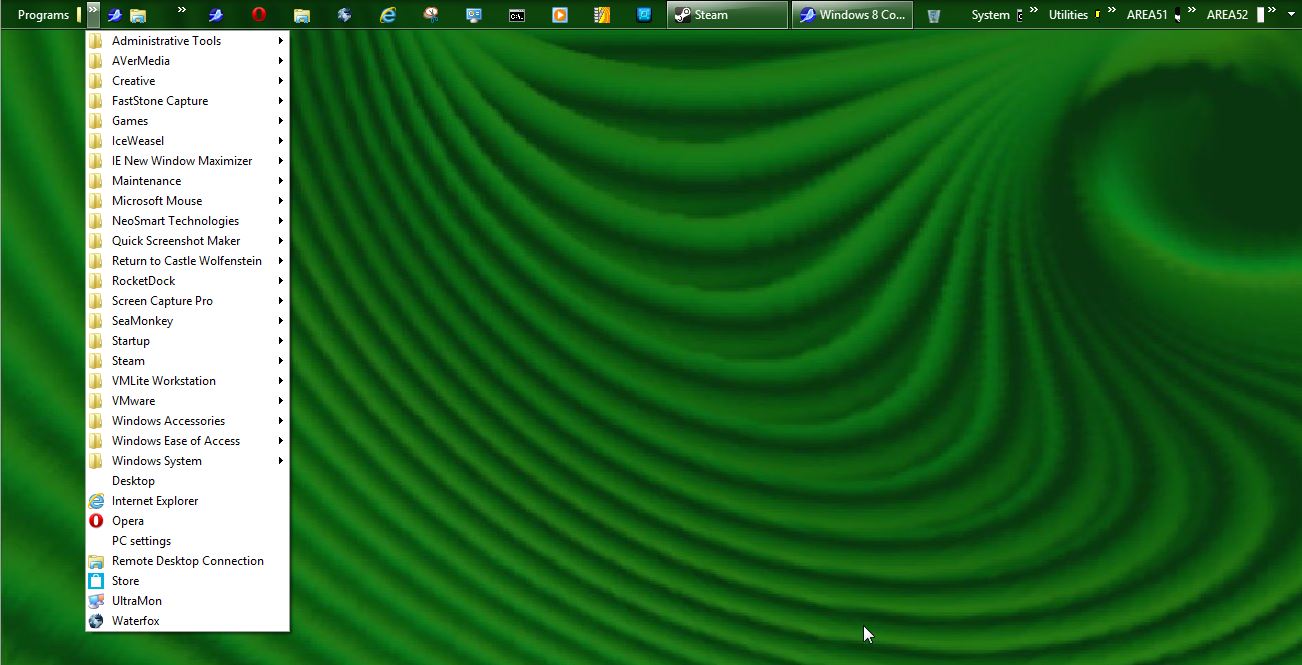1302x665 pixels.
Task: Launch UltraMon from the menu
Action: [188, 601]
